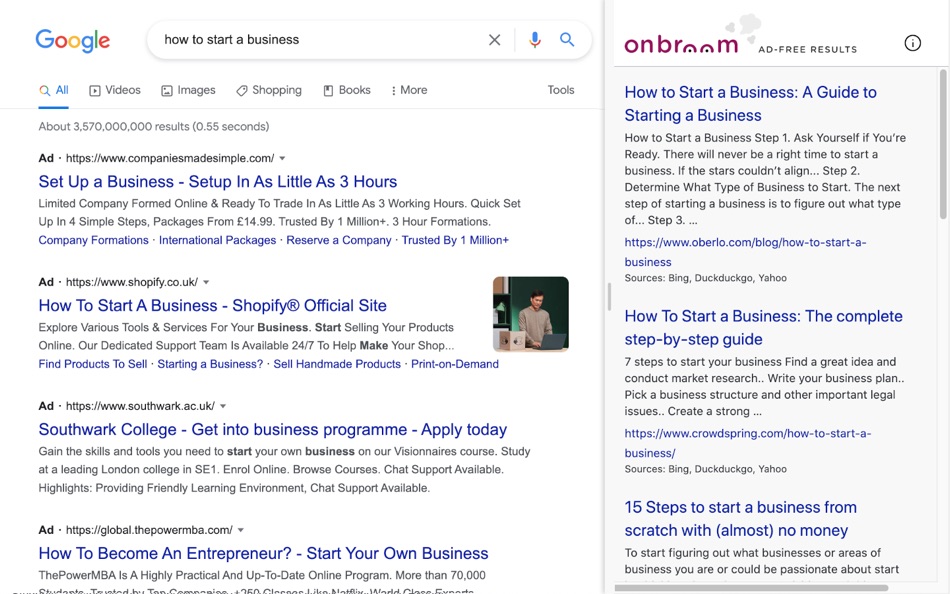Click the Google logo
Screen dimensions: 950x594
73,41
